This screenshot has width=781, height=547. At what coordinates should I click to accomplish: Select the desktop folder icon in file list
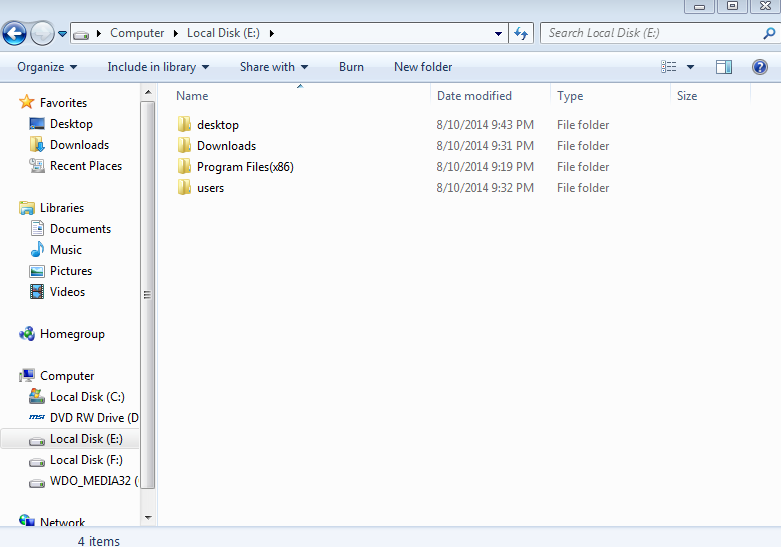(184, 124)
